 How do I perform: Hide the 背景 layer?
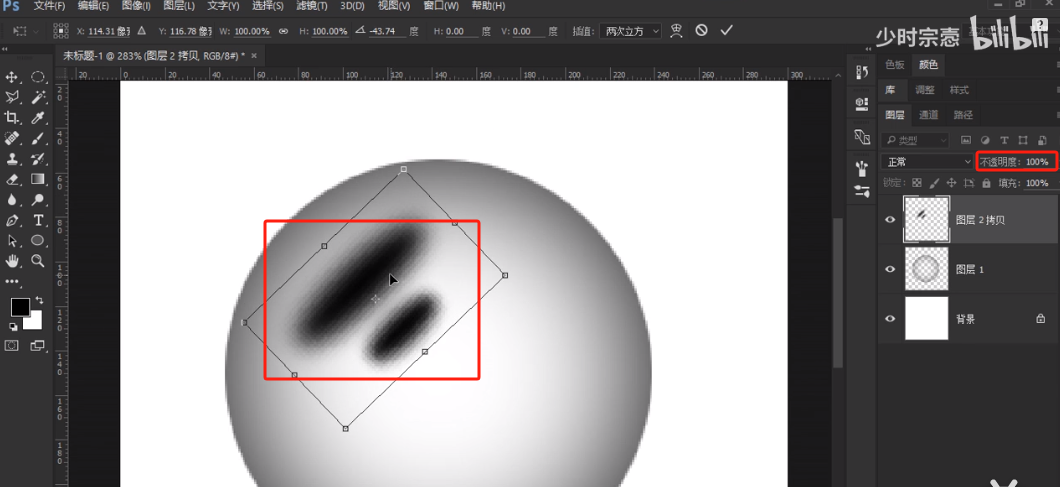890,319
